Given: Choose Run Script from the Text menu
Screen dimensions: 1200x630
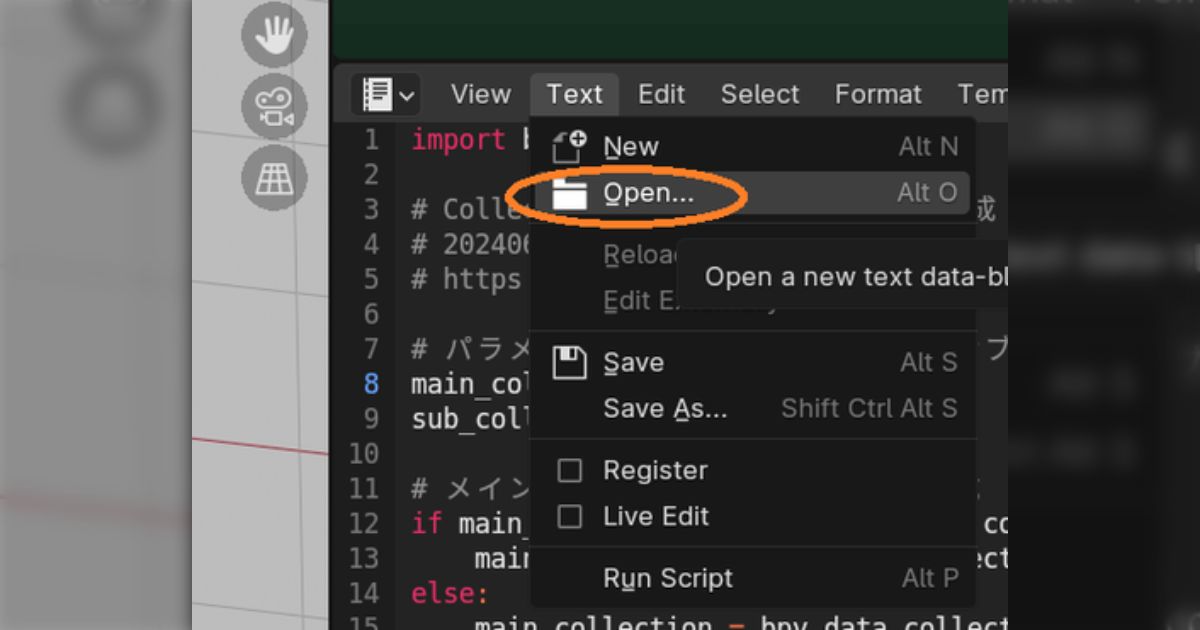Looking at the screenshot, I should (x=667, y=579).
